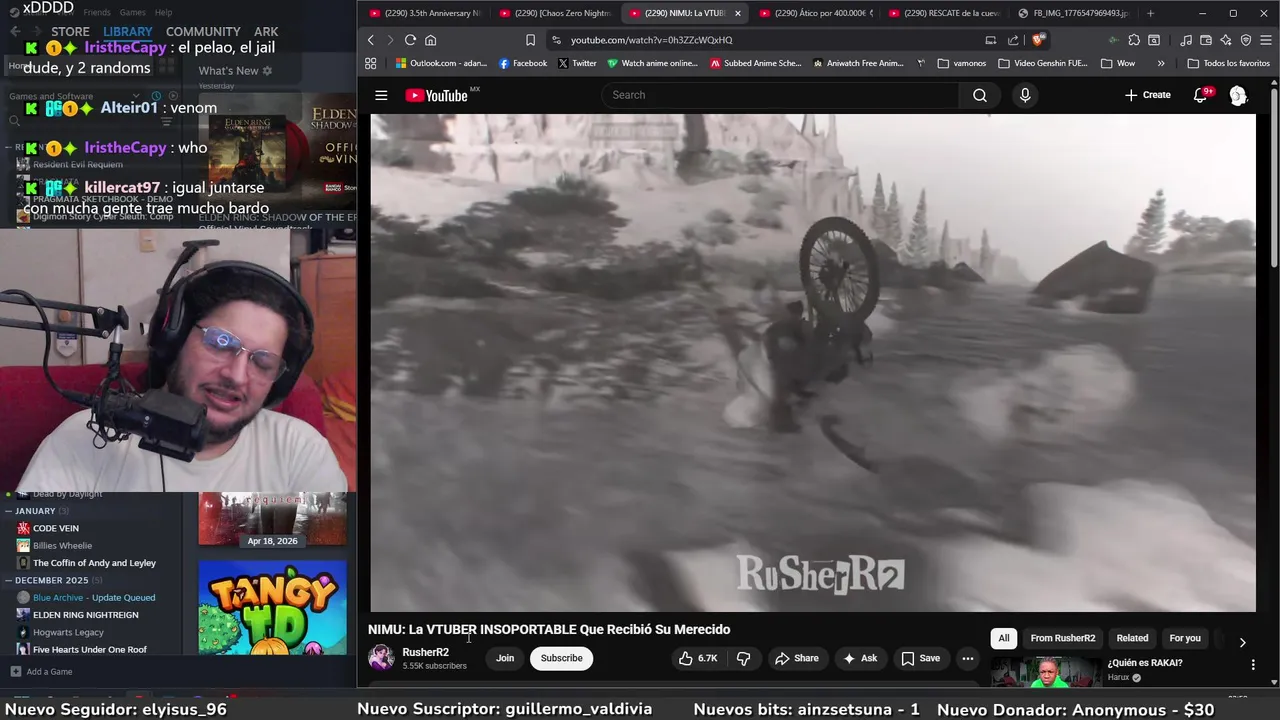Select the From RusherR2 filter chip

pos(1062,638)
